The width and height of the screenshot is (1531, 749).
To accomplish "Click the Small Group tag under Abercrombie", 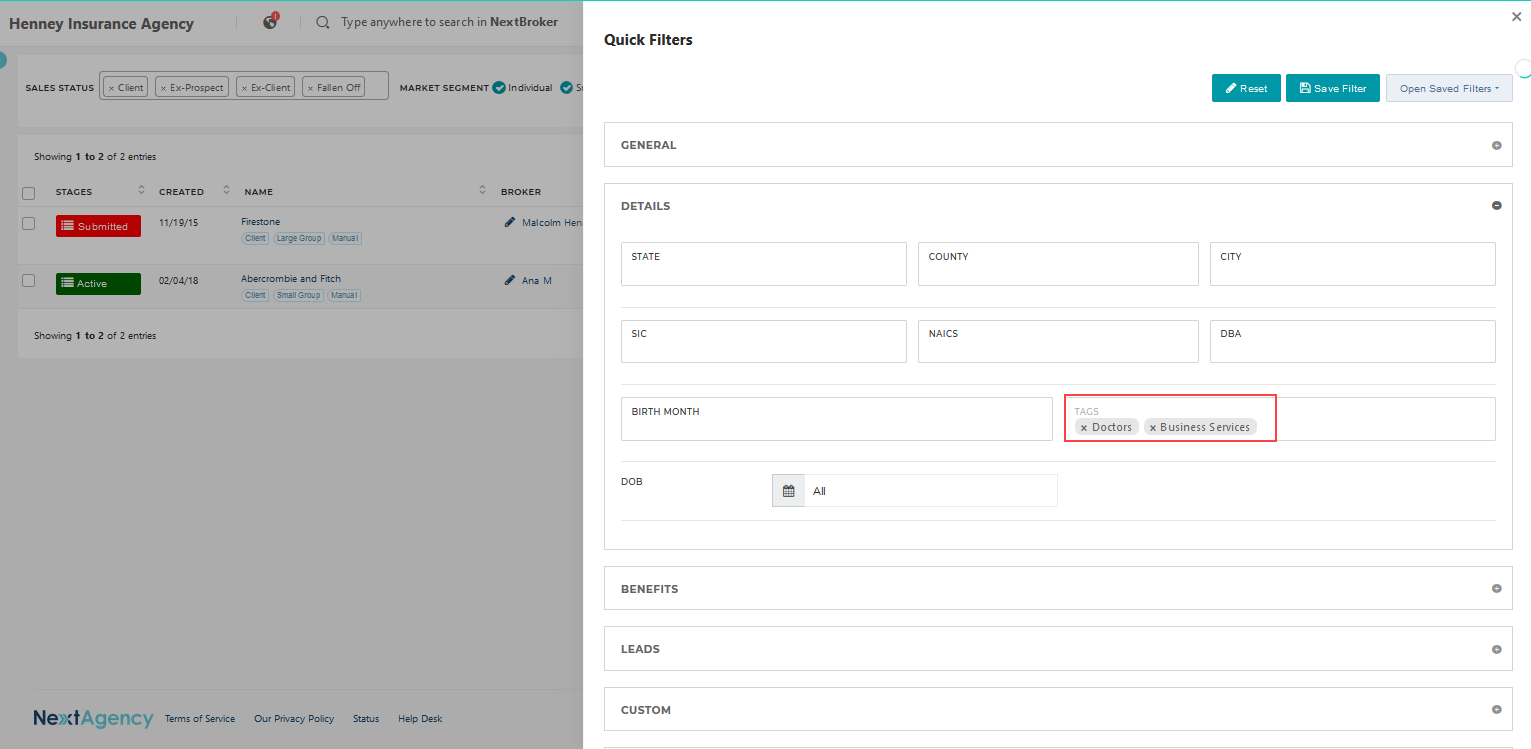I will pos(299,296).
